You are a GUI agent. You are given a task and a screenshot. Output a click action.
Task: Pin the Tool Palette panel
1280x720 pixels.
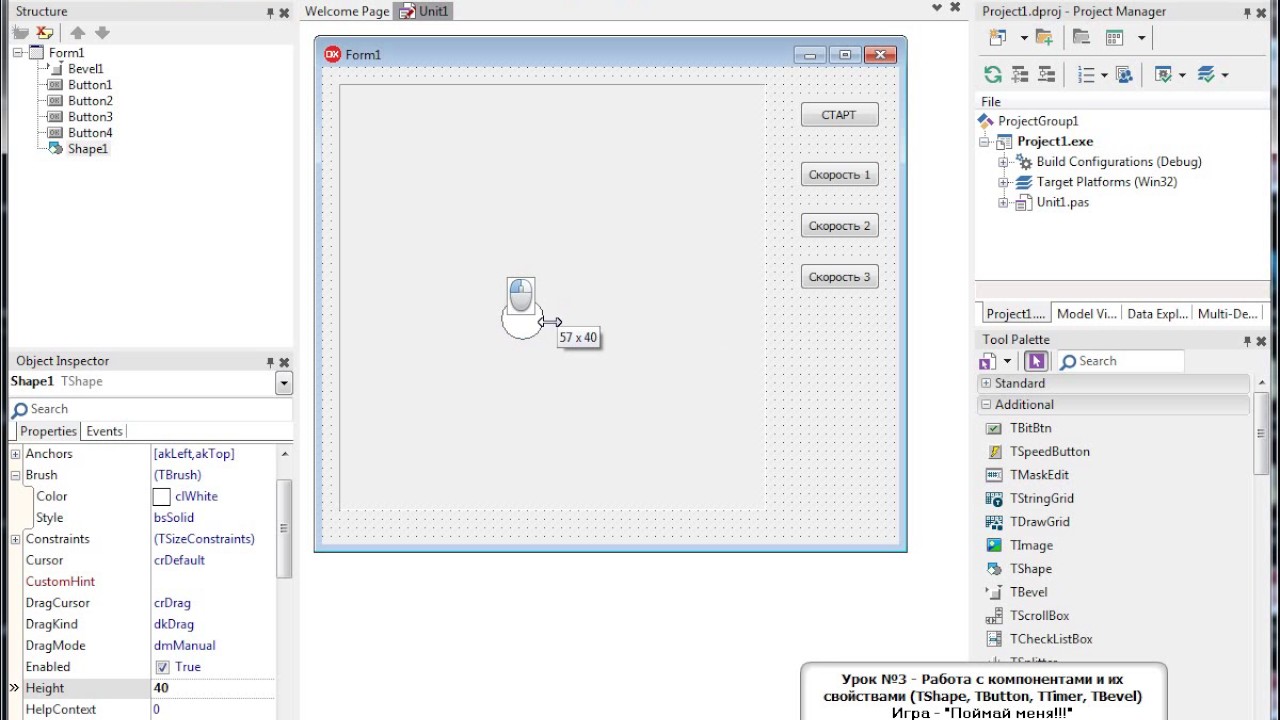[x=1247, y=341]
